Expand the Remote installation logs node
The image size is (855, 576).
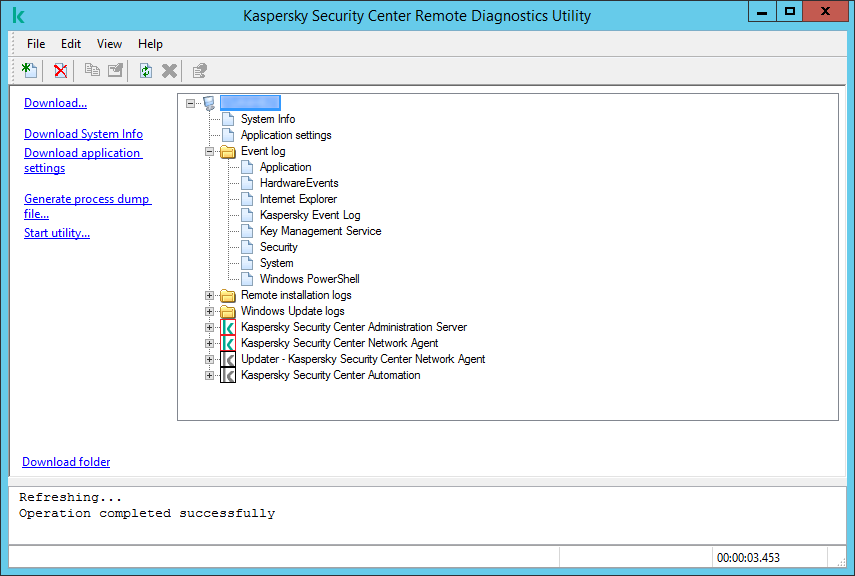coord(208,295)
